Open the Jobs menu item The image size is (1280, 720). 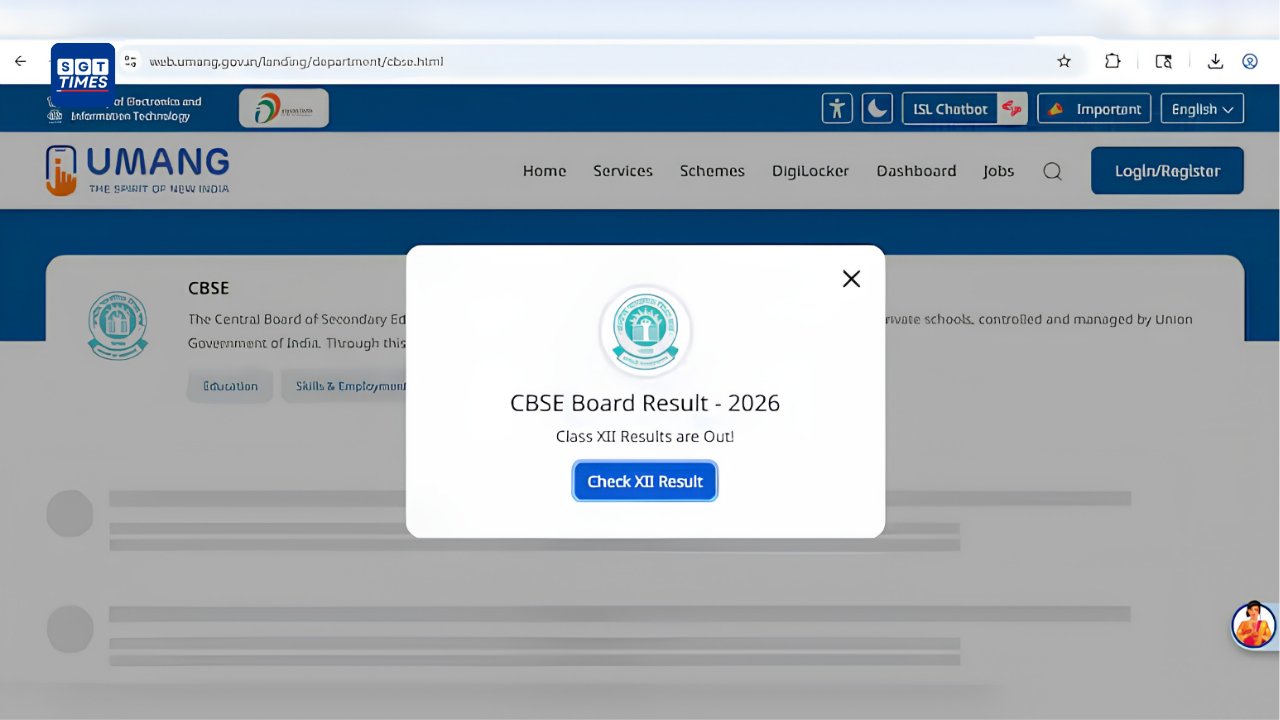[998, 171]
